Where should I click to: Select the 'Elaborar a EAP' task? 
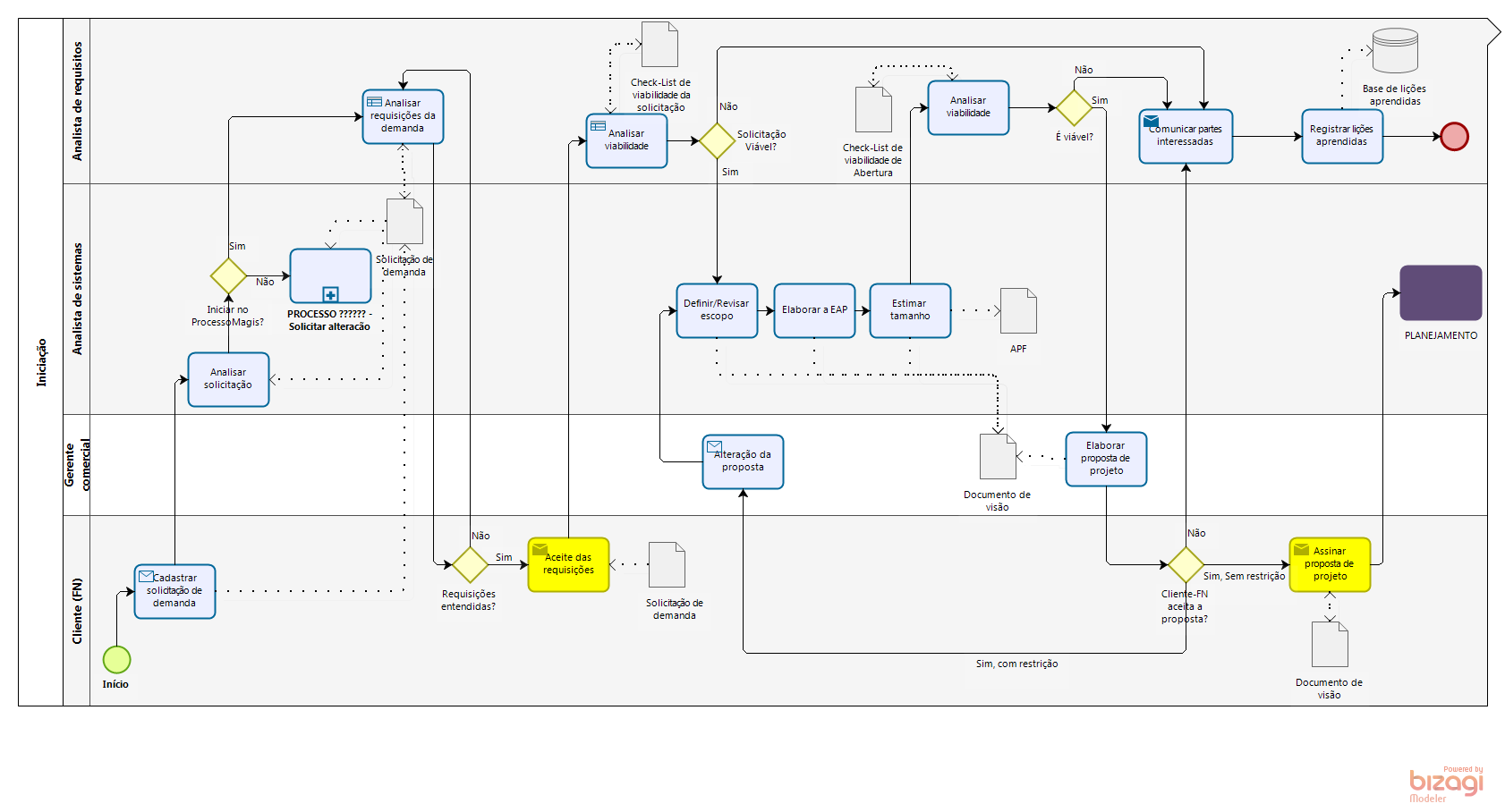(x=814, y=310)
